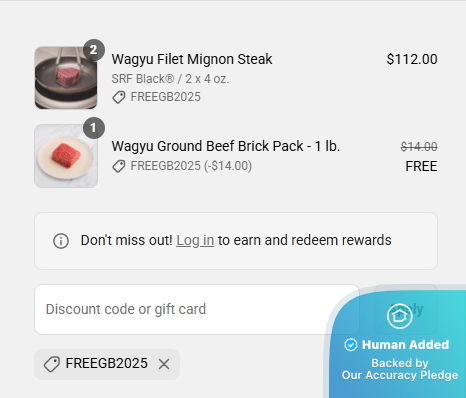Click the quantity badge 2 on steak image
The image size is (466, 398).
(94, 50)
